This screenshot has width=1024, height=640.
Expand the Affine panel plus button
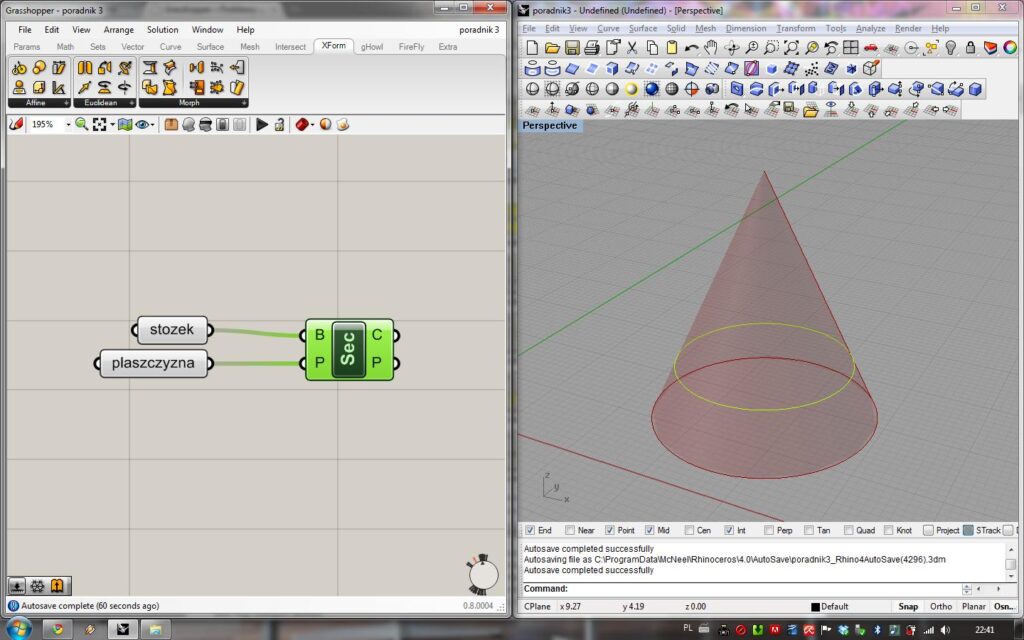pyautogui.click(x=66, y=103)
